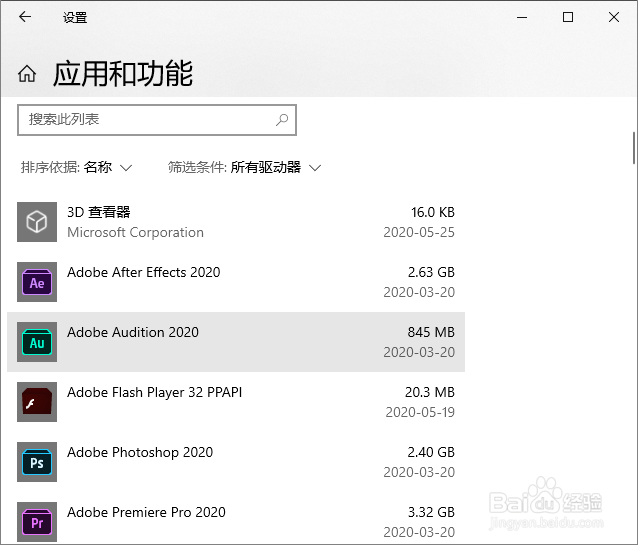The width and height of the screenshot is (638, 545).
Task: Click the 2.63 GB size value
Action: pyautogui.click(x=431, y=272)
